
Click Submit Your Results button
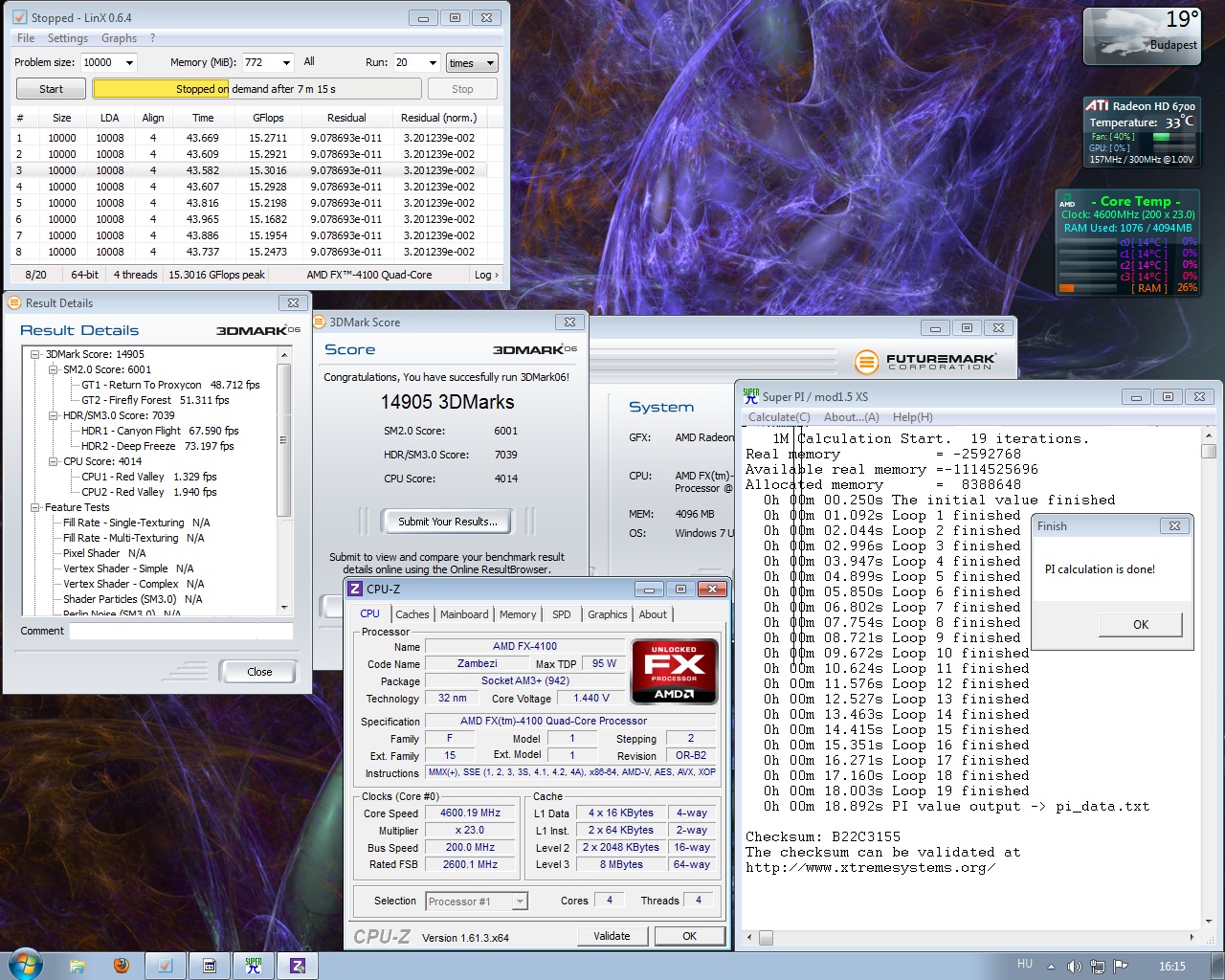pos(448,522)
